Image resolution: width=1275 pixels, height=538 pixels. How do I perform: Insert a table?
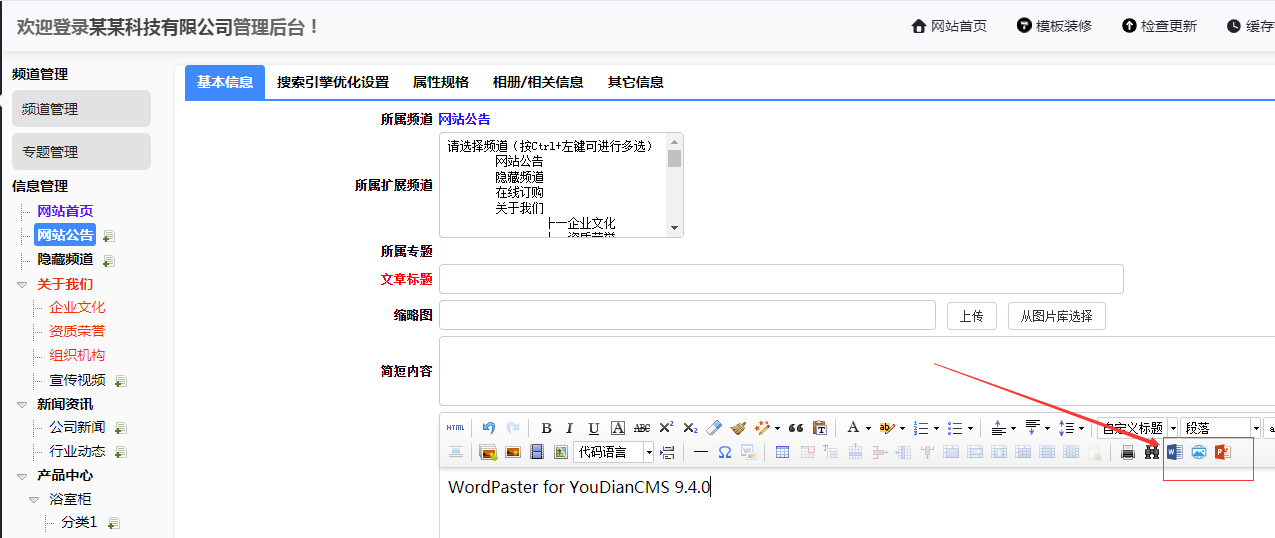point(782,452)
